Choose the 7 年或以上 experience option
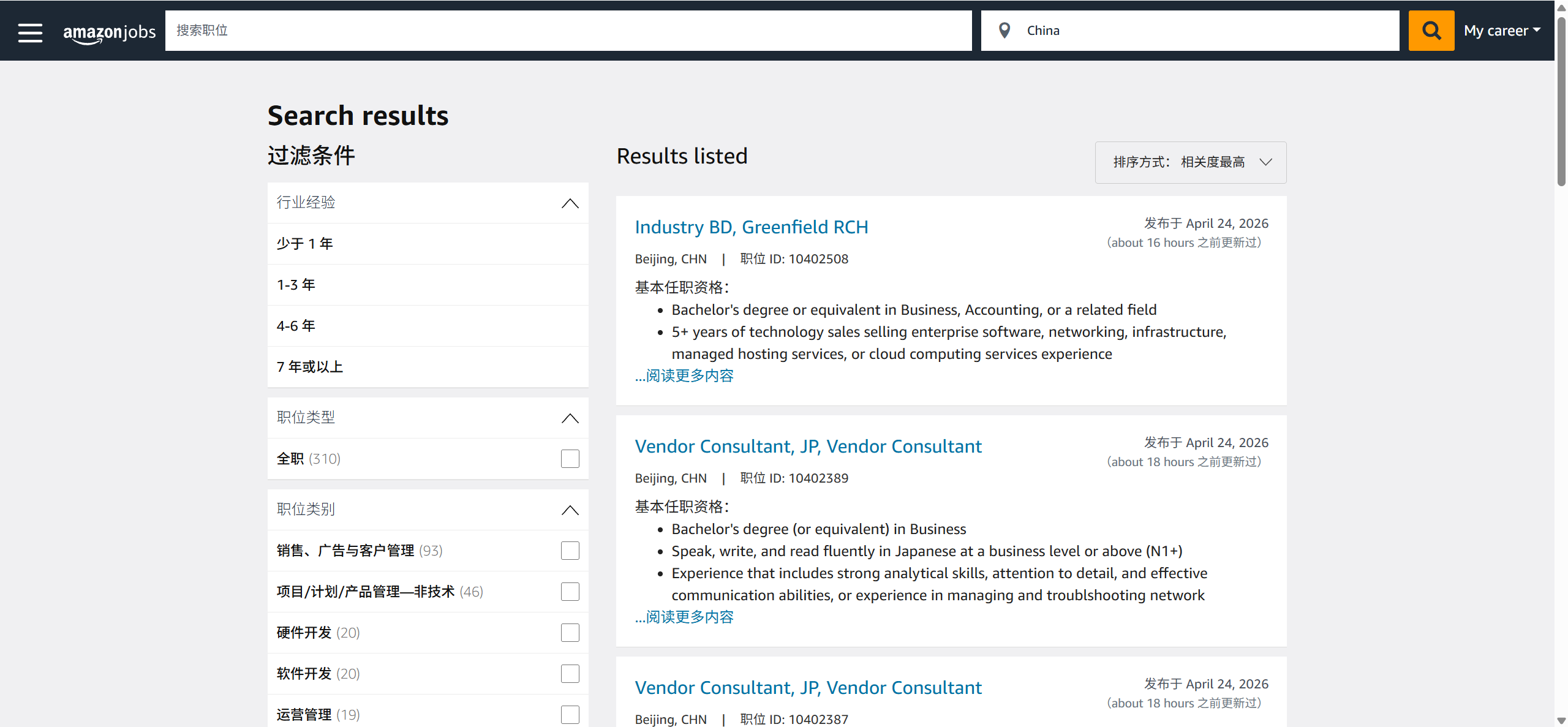 click(x=309, y=367)
